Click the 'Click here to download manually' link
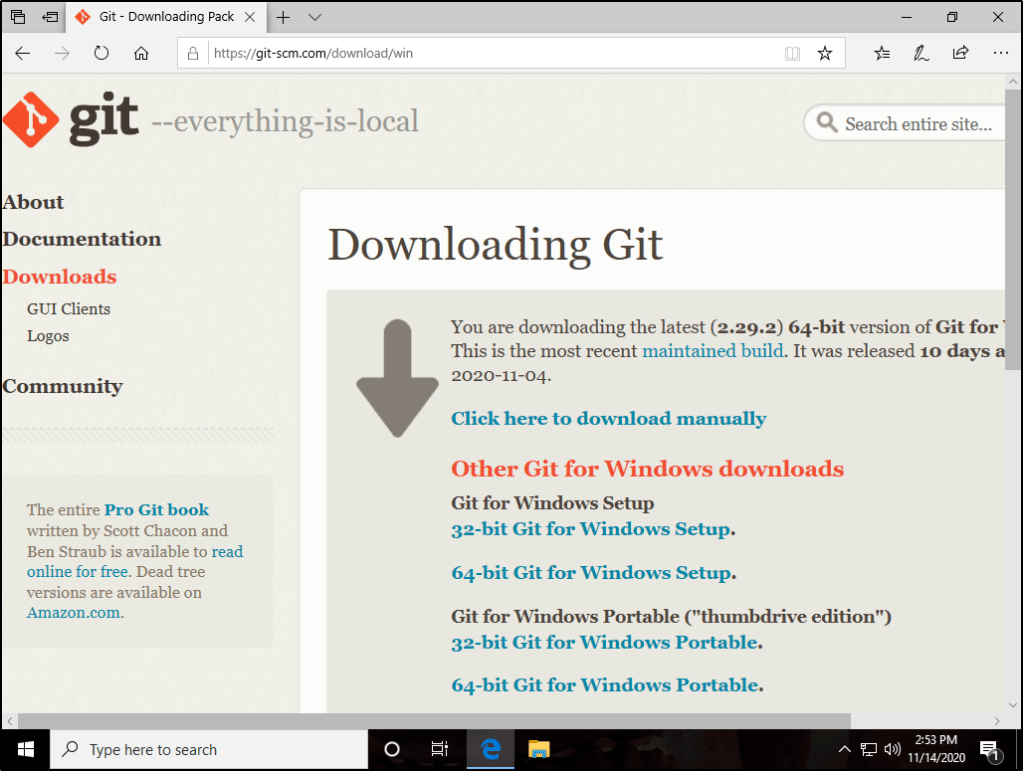The width and height of the screenshot is (1023, 771). pos(608,419)
